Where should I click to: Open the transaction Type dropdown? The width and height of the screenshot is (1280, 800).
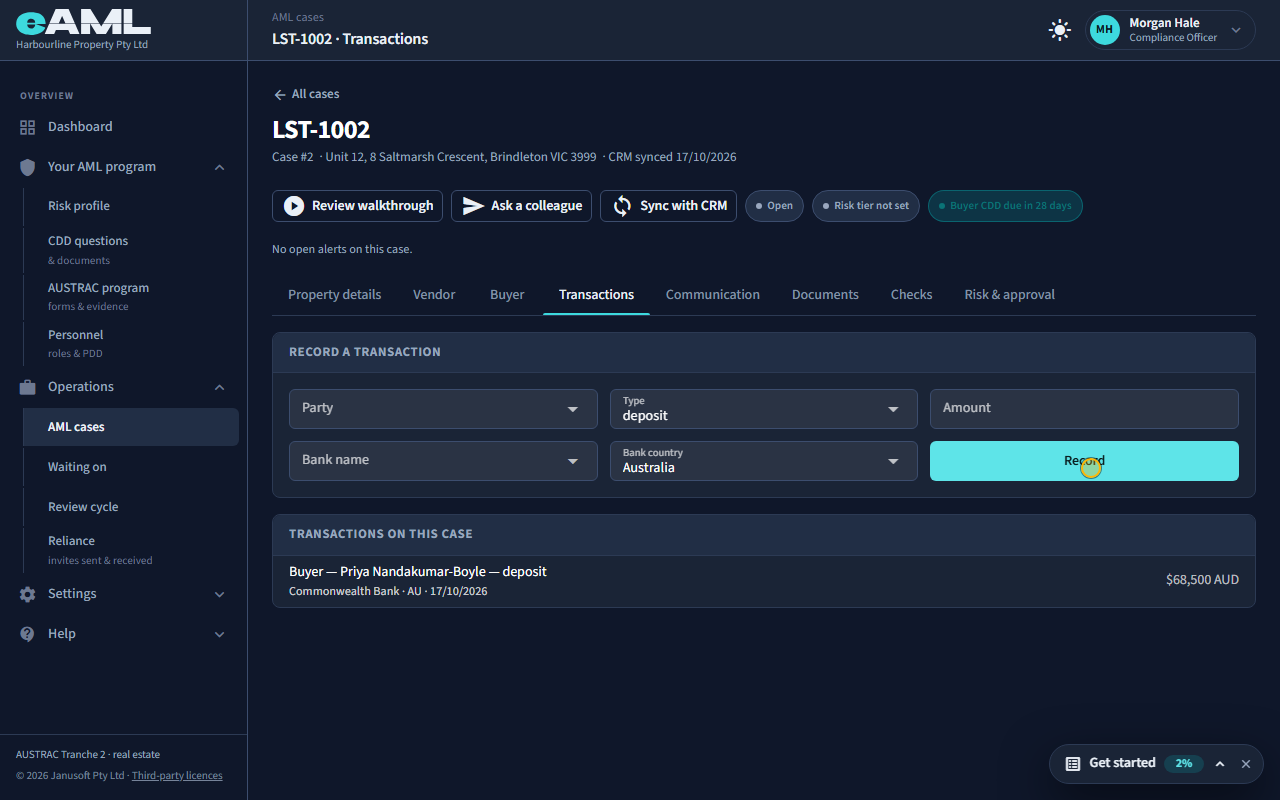(x=763, y=409)
